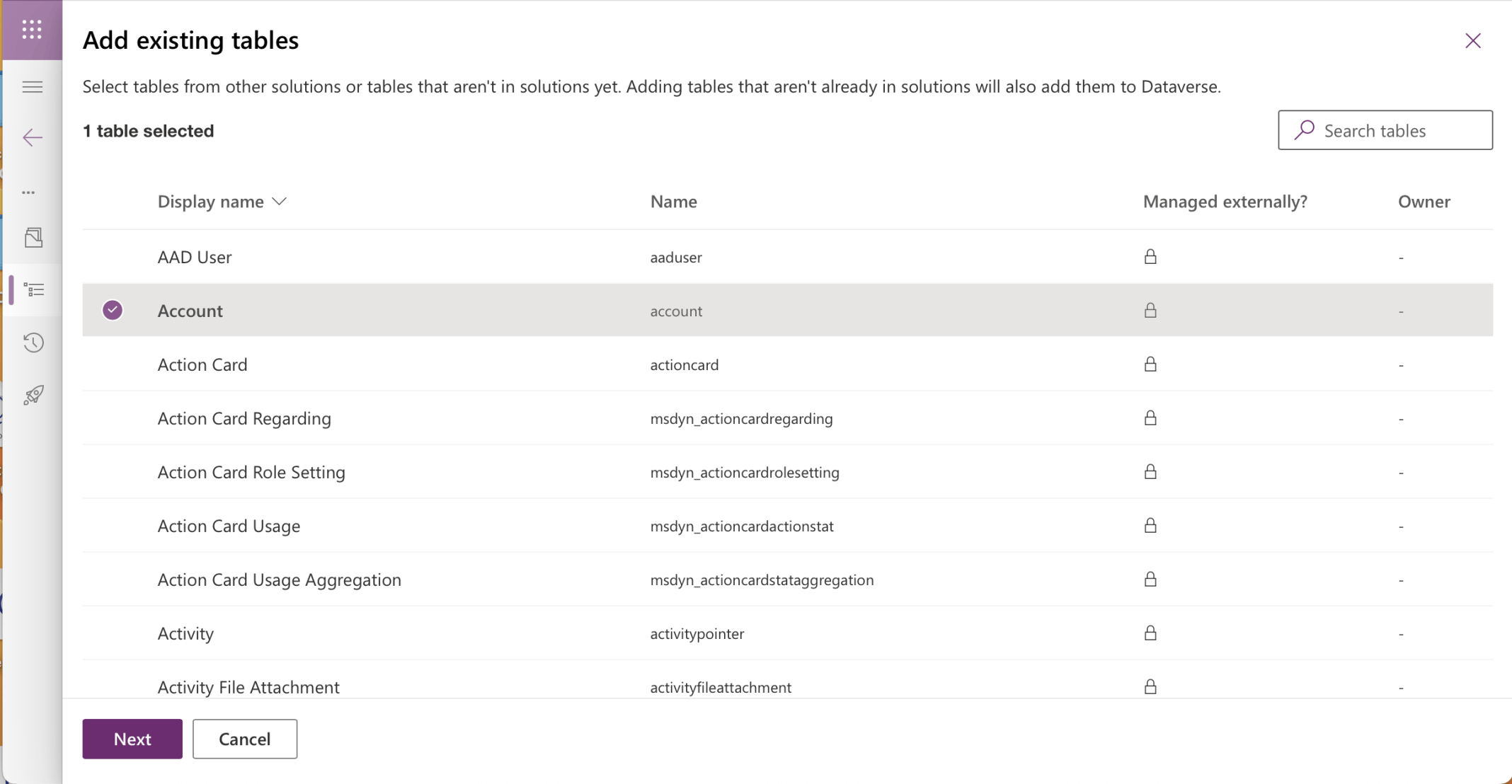1512x784 pixels.
Task: Click the Cancel button
Action: click(x=245, y=739)
